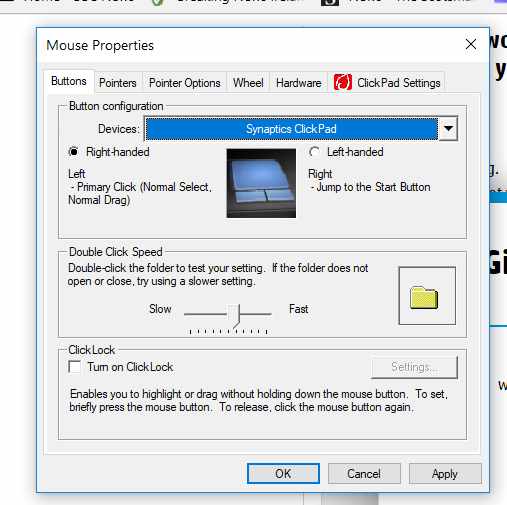
Task: Switch to the Pointers tab
Action: pyautogui.click(x=118, y=83)
